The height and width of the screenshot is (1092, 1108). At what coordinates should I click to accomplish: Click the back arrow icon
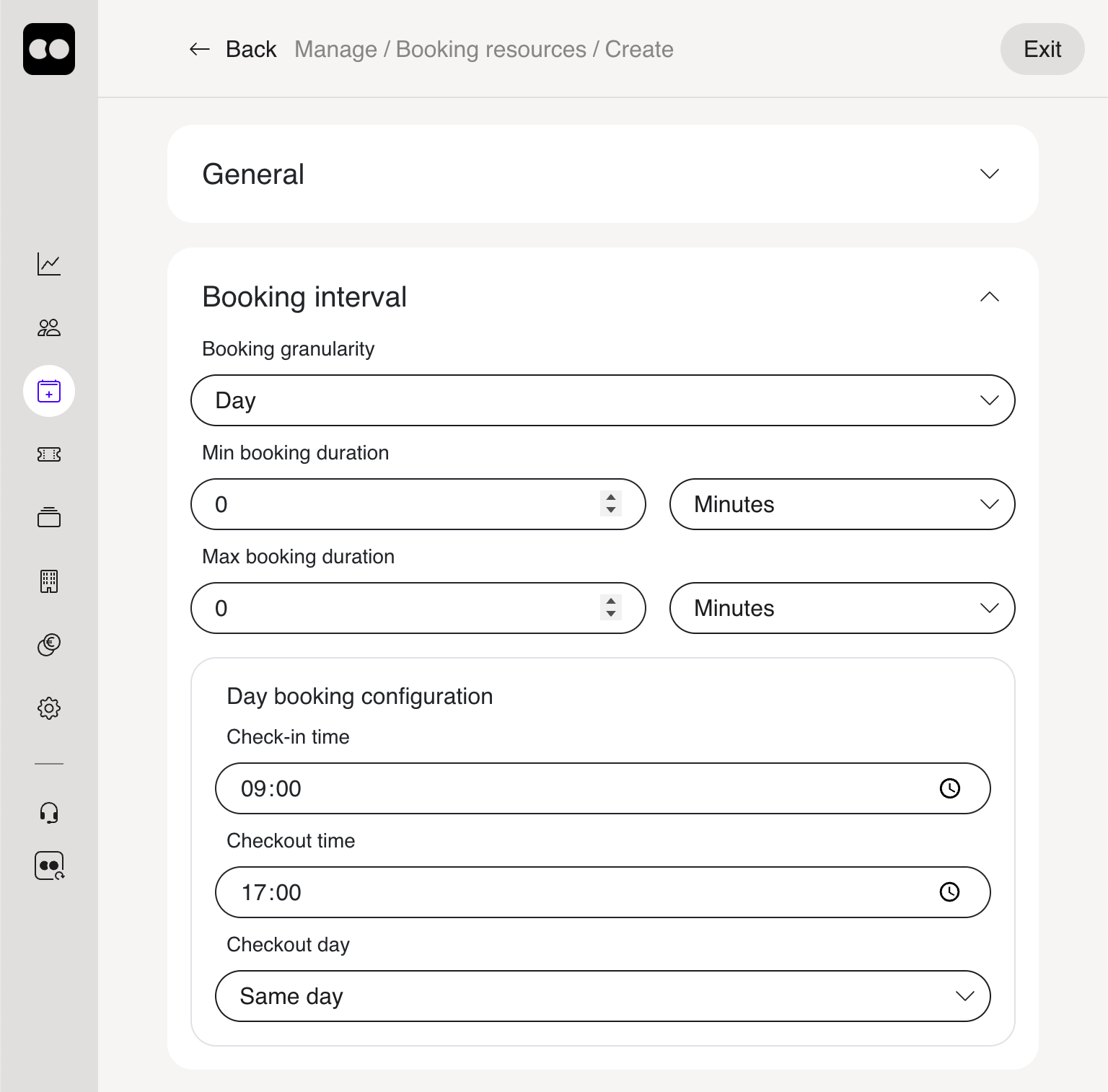click(x=199, y=49)
